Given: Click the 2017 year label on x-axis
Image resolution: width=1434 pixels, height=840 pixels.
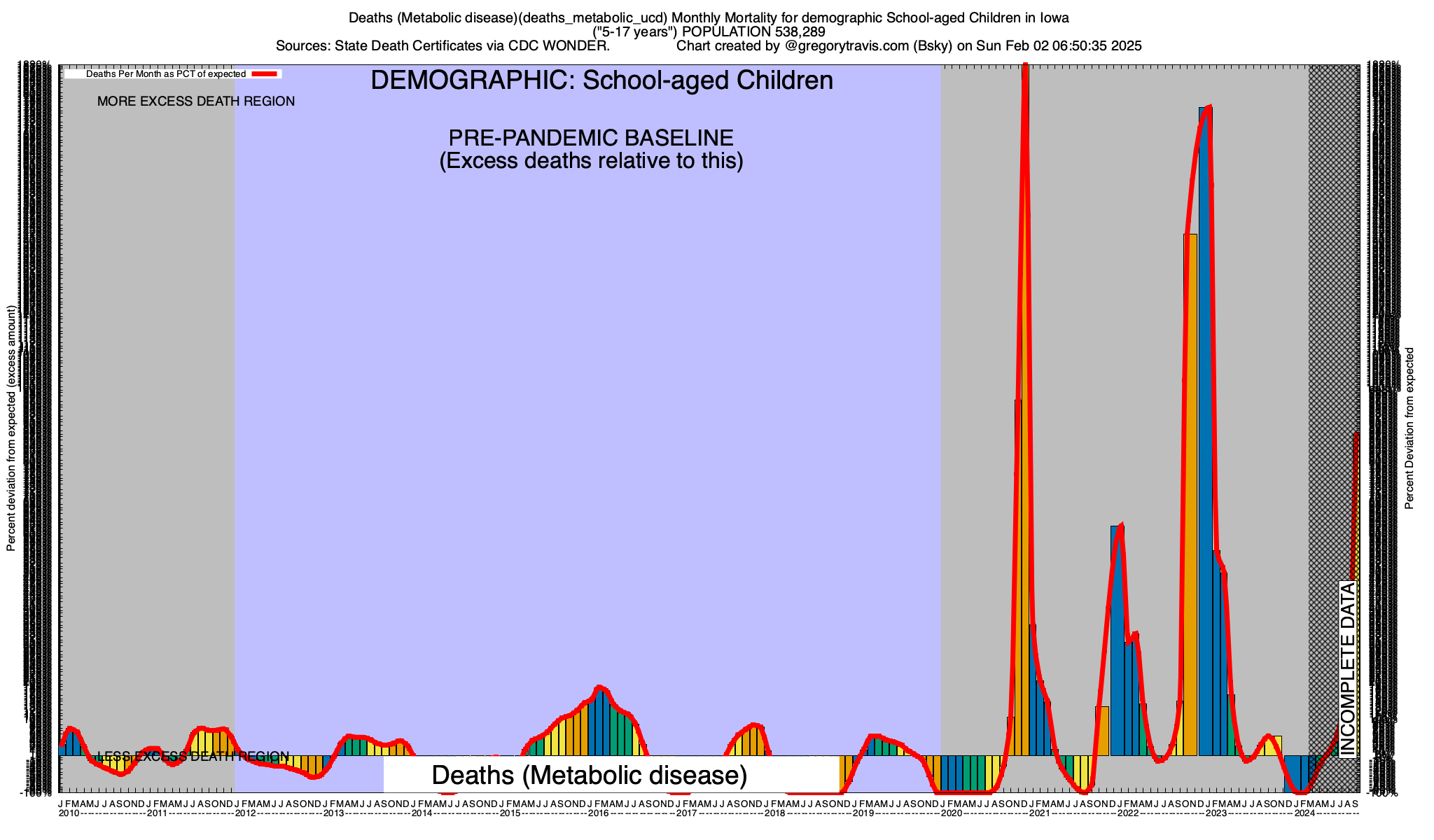Looking at the screenshot, I should tap(686, 813).
